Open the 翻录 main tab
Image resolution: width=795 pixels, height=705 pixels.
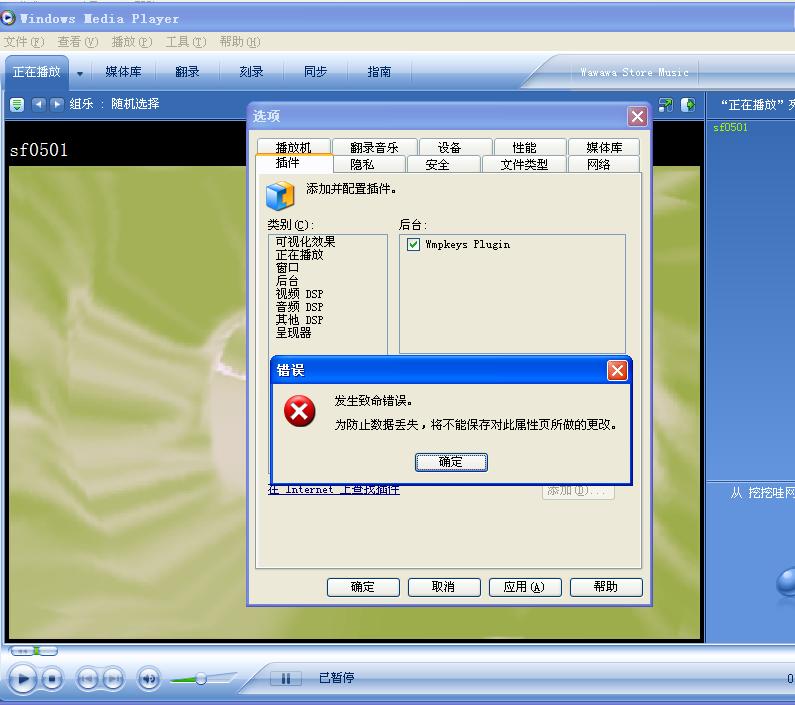point(187,72)
